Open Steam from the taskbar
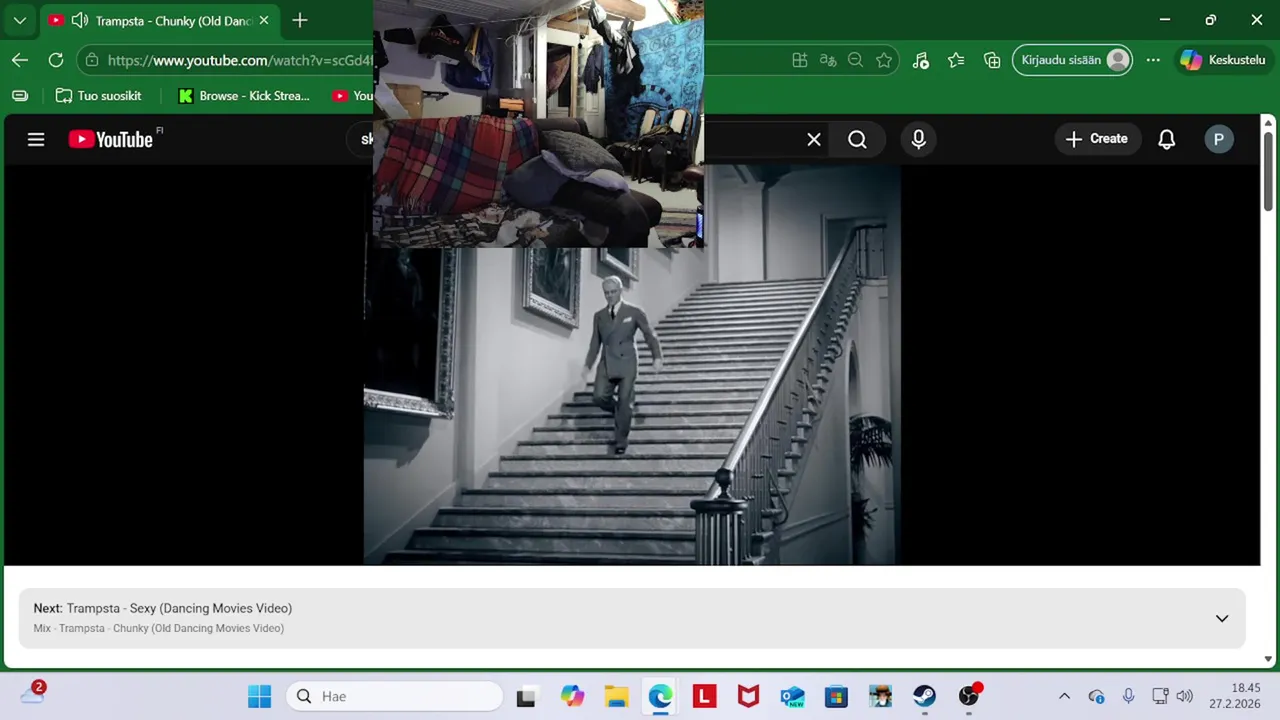The image size is (1280, 720). click(924, 696)
